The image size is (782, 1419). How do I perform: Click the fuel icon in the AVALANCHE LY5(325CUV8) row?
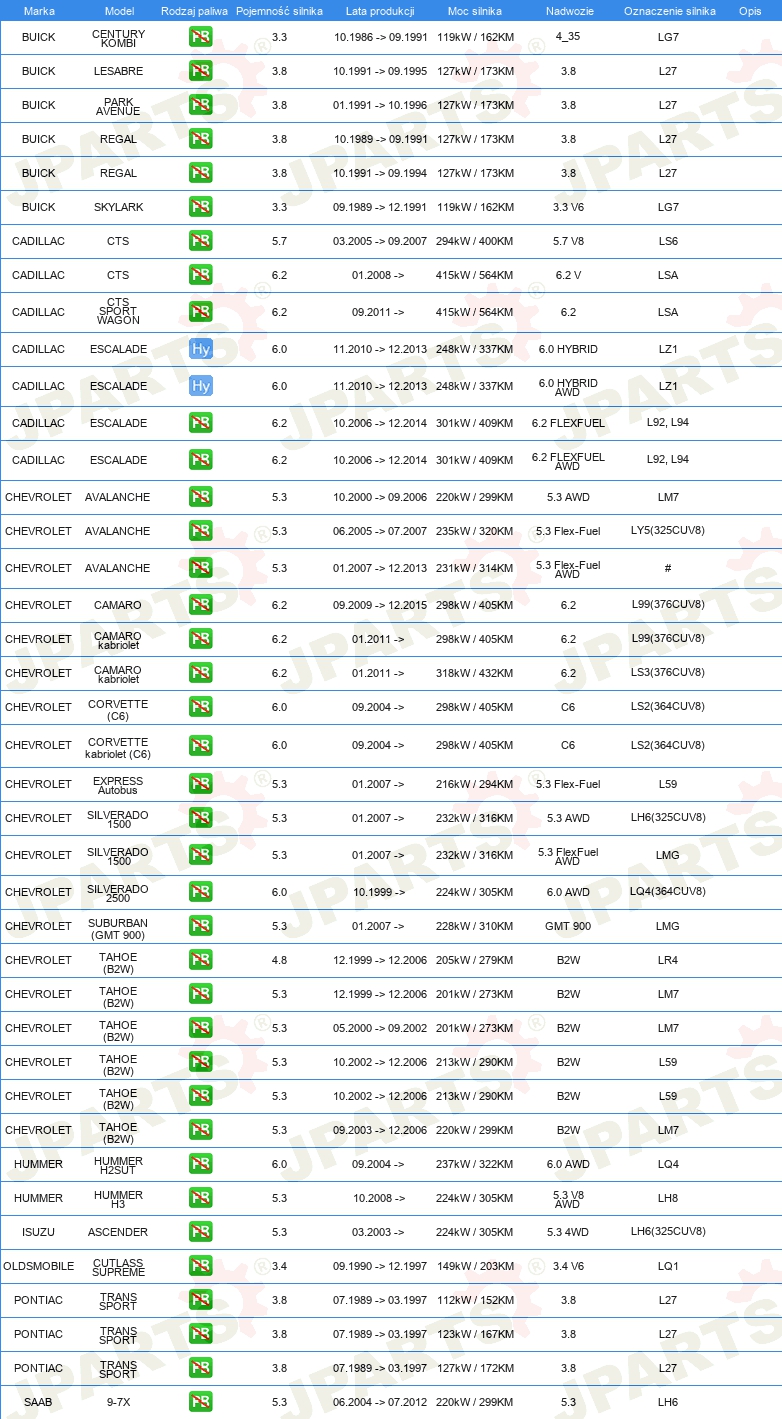tap(201, 531)
